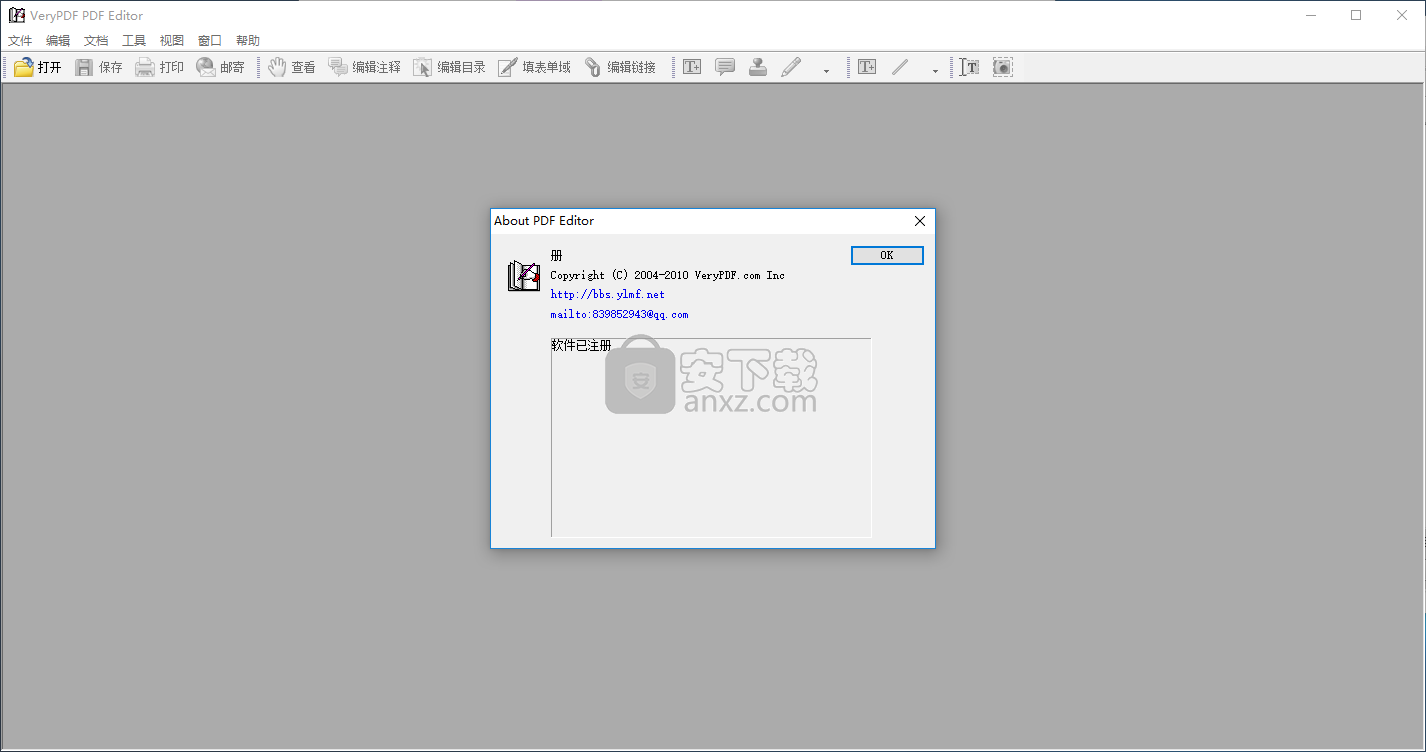Expand the line tool dropdown arrow
The image size is (1426, 752).
[935, 70]
